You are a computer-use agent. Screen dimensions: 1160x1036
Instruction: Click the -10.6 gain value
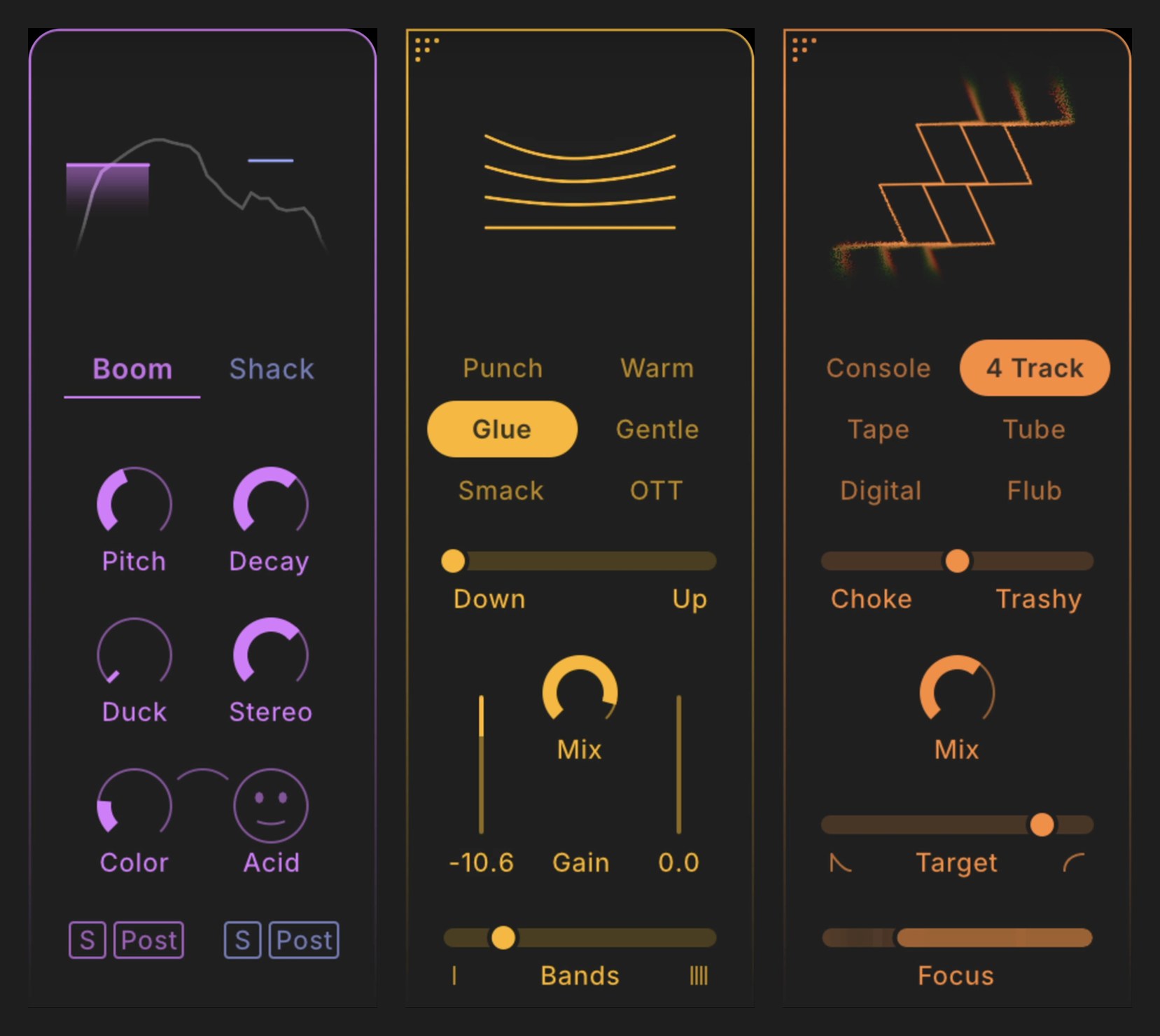pos(482,862)
